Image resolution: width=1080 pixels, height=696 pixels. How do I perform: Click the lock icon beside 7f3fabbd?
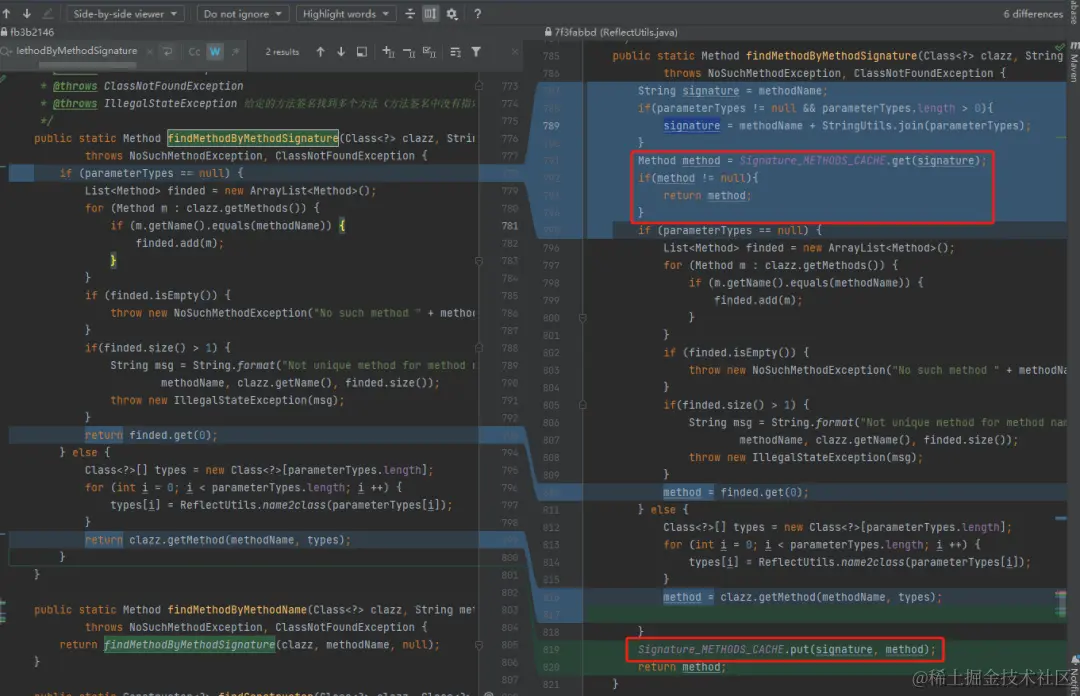[x=548, y=32]
